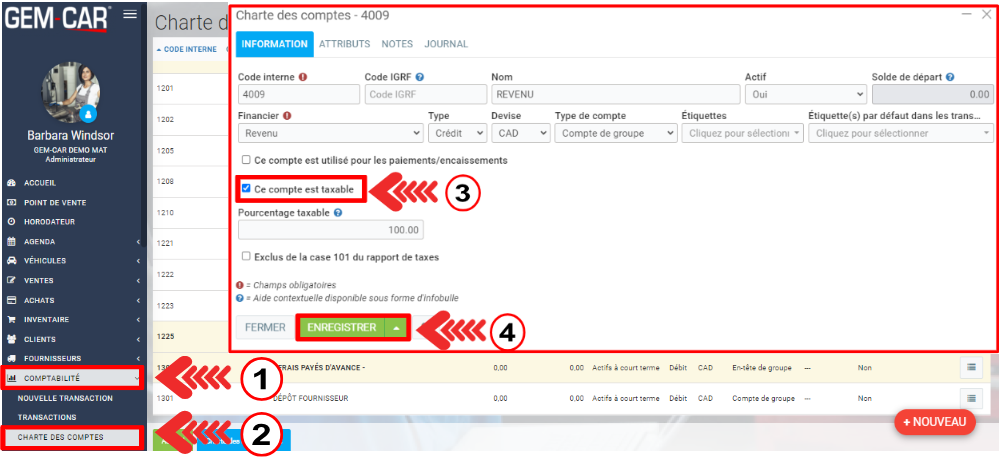Click the Accueil home icon in the sidebar

(11, 183)
